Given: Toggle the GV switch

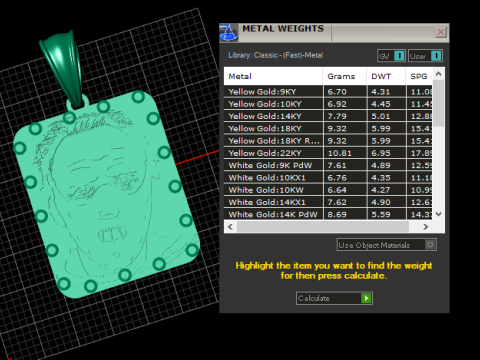Looking at the screenshot, I should click(391, 56).
